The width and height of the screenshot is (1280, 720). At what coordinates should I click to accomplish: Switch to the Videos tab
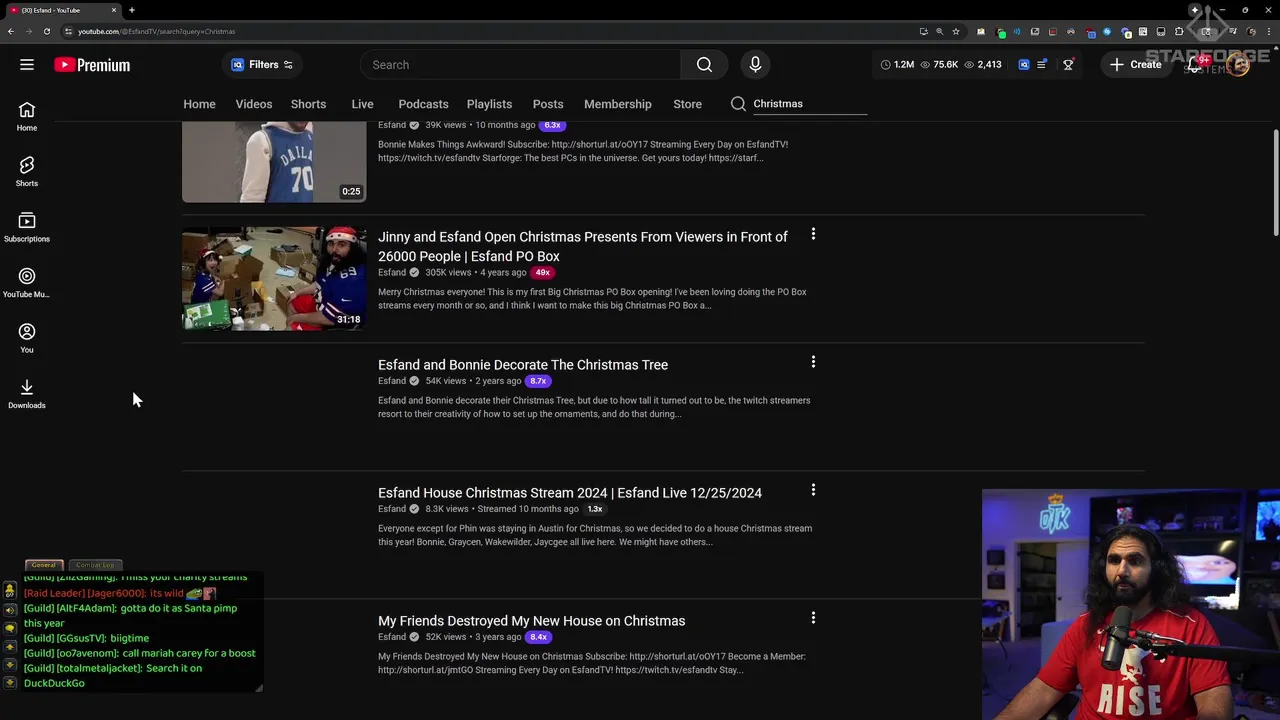254,104
